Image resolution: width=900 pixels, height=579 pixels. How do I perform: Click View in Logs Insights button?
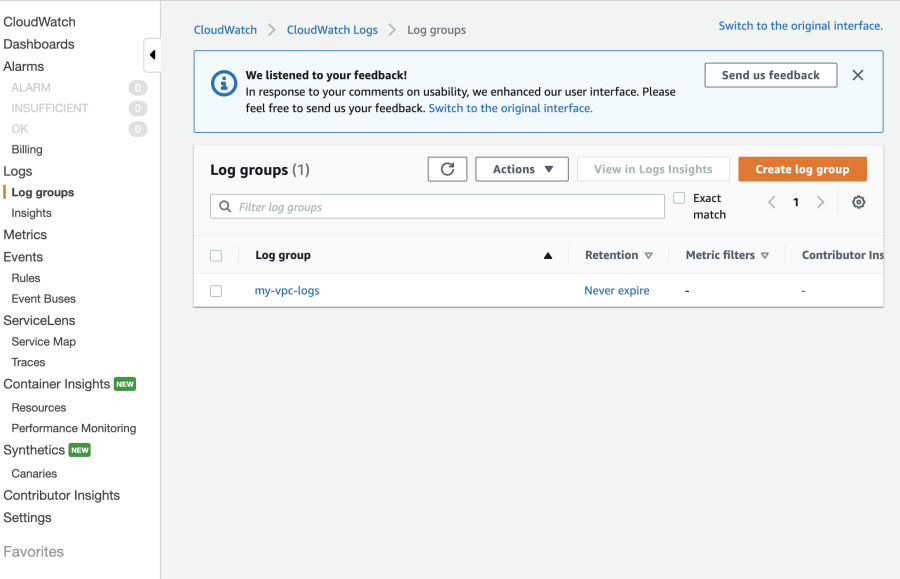point(653,169)
